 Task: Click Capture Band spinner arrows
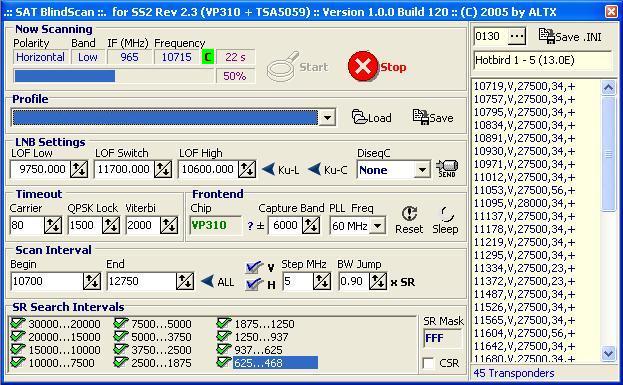pos(311,225)
